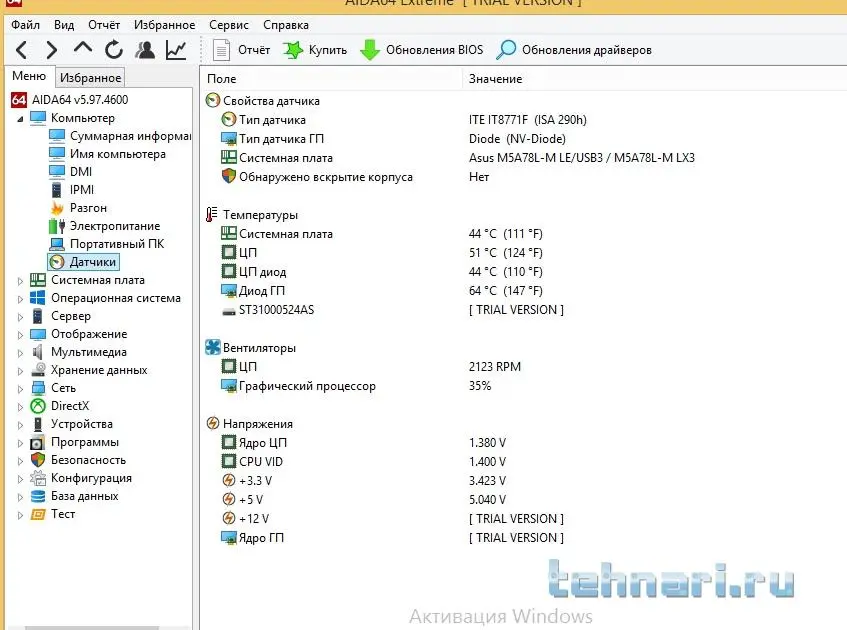The width and height of the screenshot is (847, 630).
Task: Select Электропитание in the tree
Action: [x=105, y=226]
